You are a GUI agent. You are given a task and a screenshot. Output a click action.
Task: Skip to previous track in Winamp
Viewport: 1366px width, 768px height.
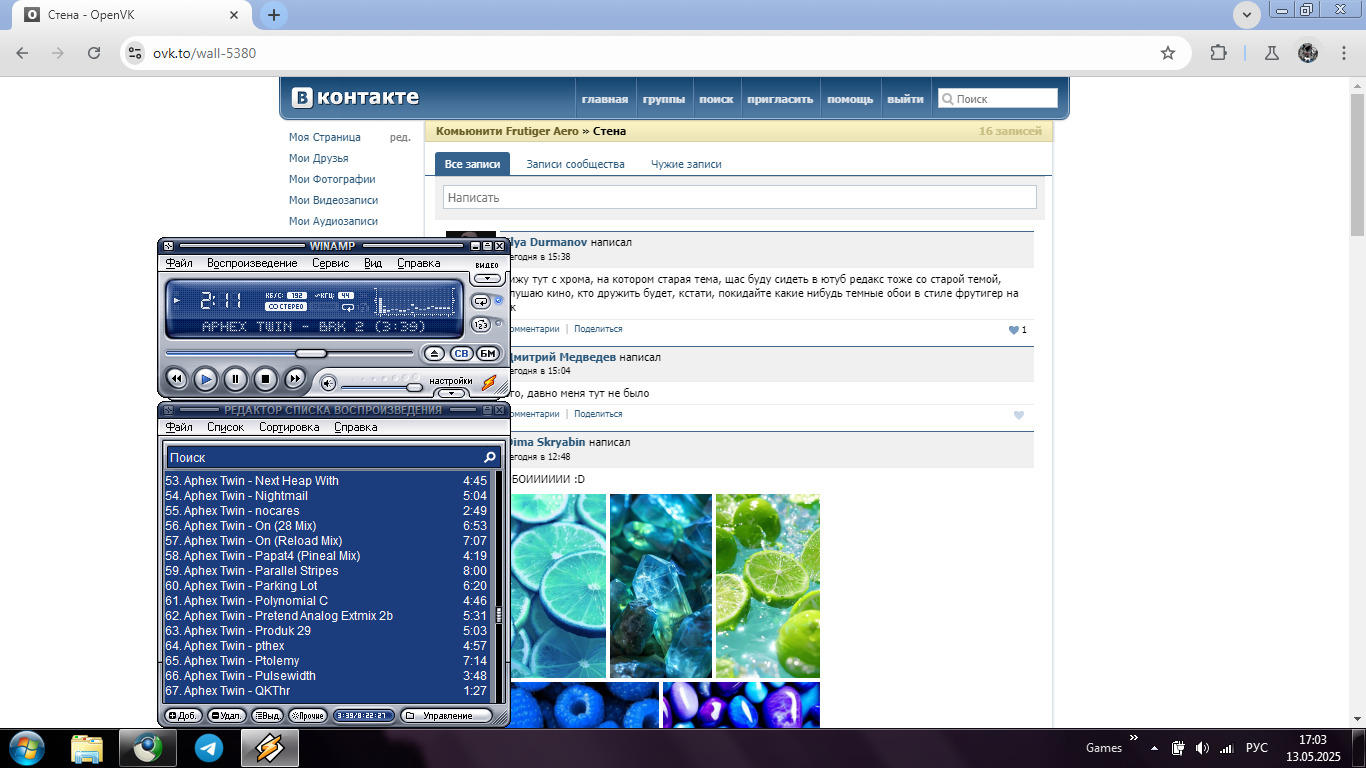pos(176,379)
